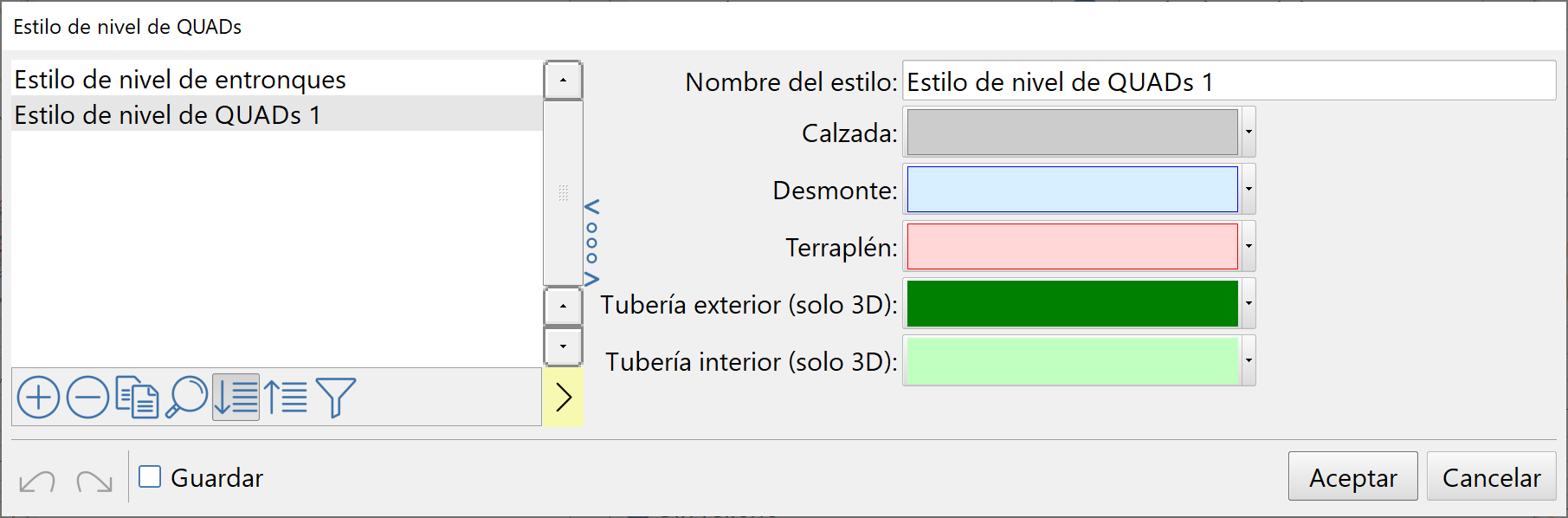This screenshot has width=1568, height=518.
Task: Select the Terraplén pink color swatch
Action: (x=1074, y=246)
